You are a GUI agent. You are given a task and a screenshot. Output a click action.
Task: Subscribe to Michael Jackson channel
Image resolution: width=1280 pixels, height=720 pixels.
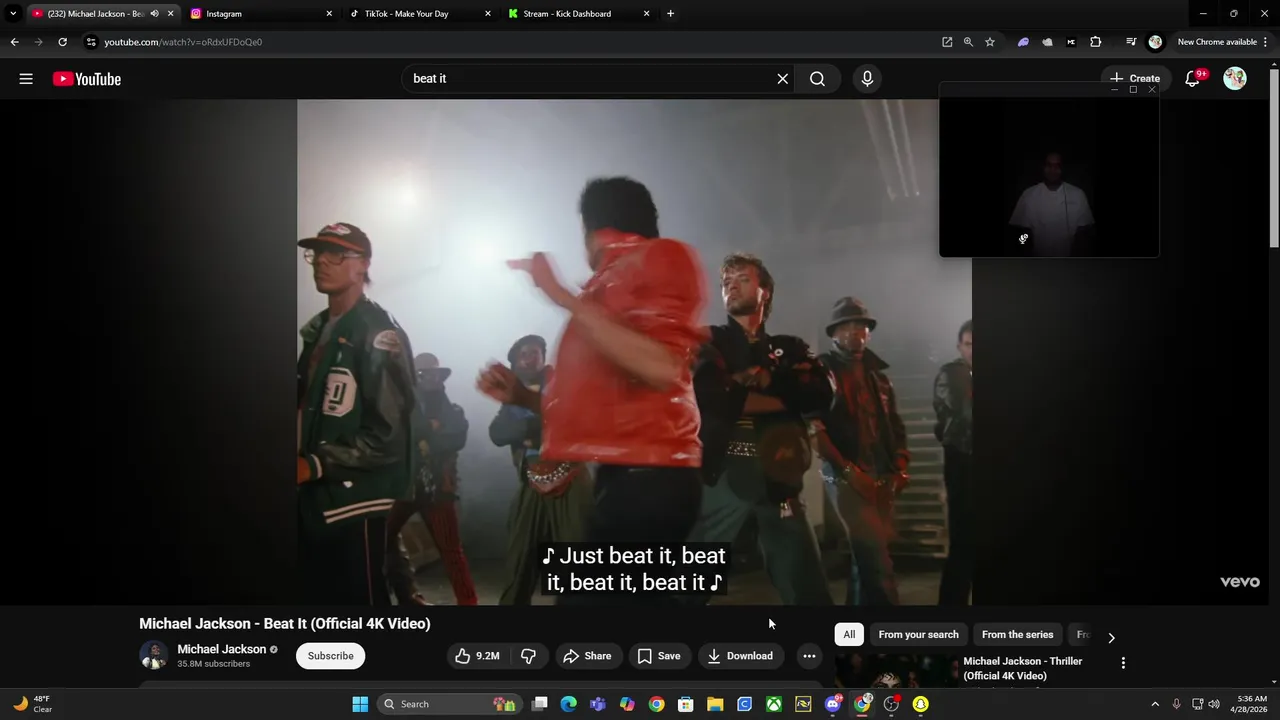[331, 656]
